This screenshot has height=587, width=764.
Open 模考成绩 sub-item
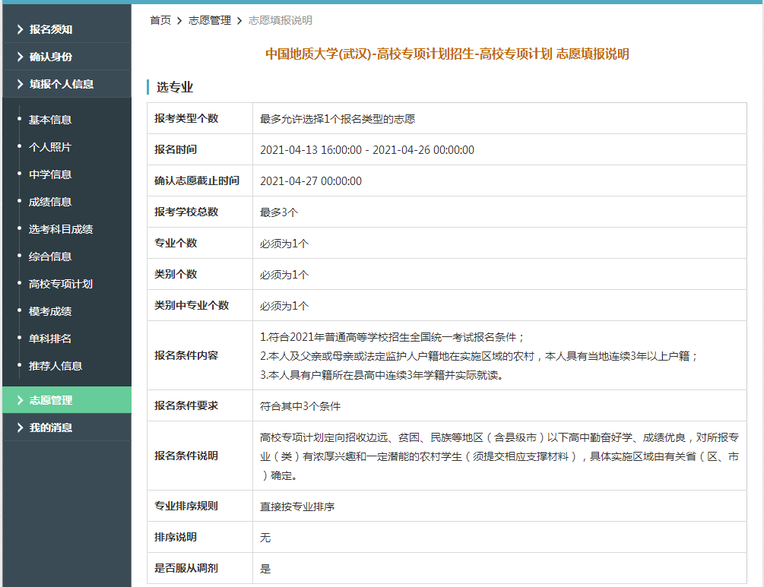[x=50, y=311]
